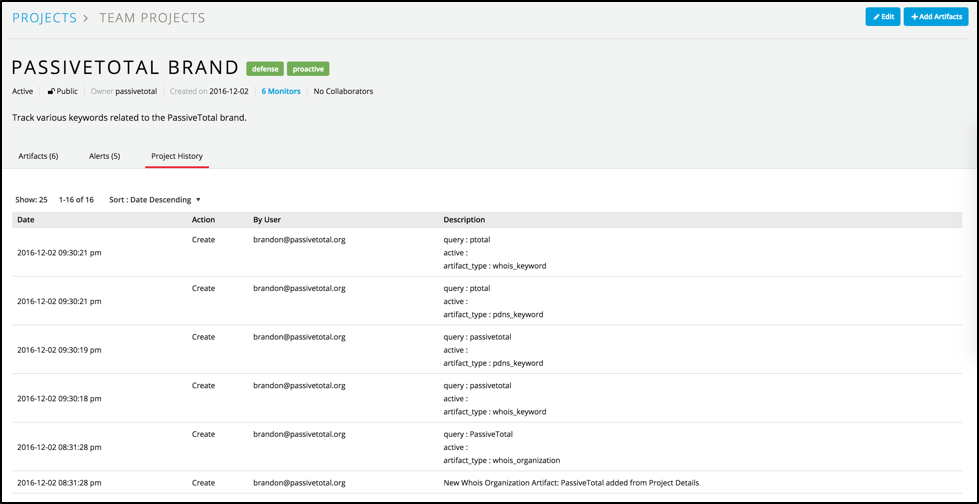979x504 pixels.
Task: Click the Description column header
Action: [x=464, y=220]
